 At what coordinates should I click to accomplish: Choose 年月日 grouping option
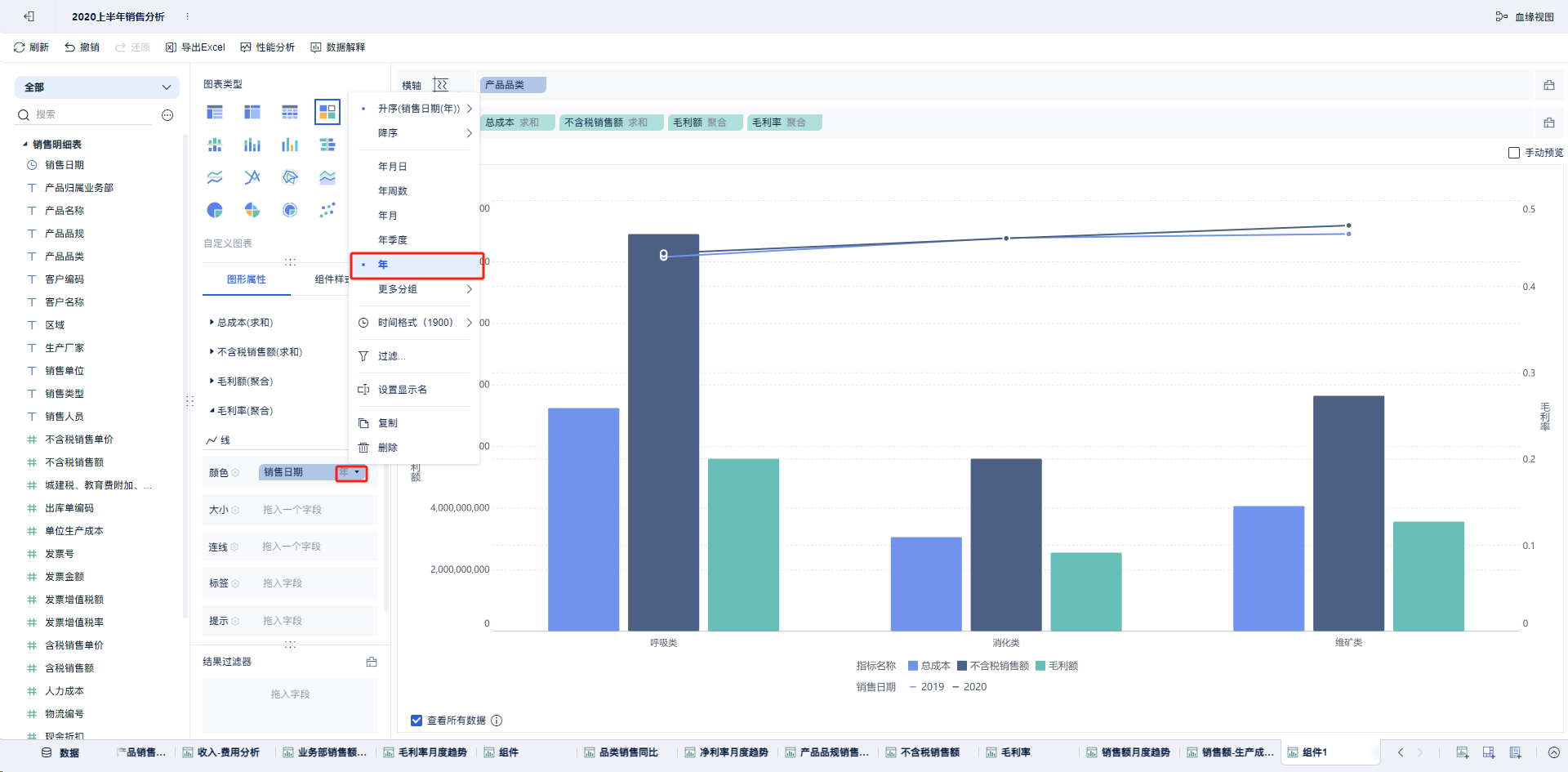click(x=415, y=167)
